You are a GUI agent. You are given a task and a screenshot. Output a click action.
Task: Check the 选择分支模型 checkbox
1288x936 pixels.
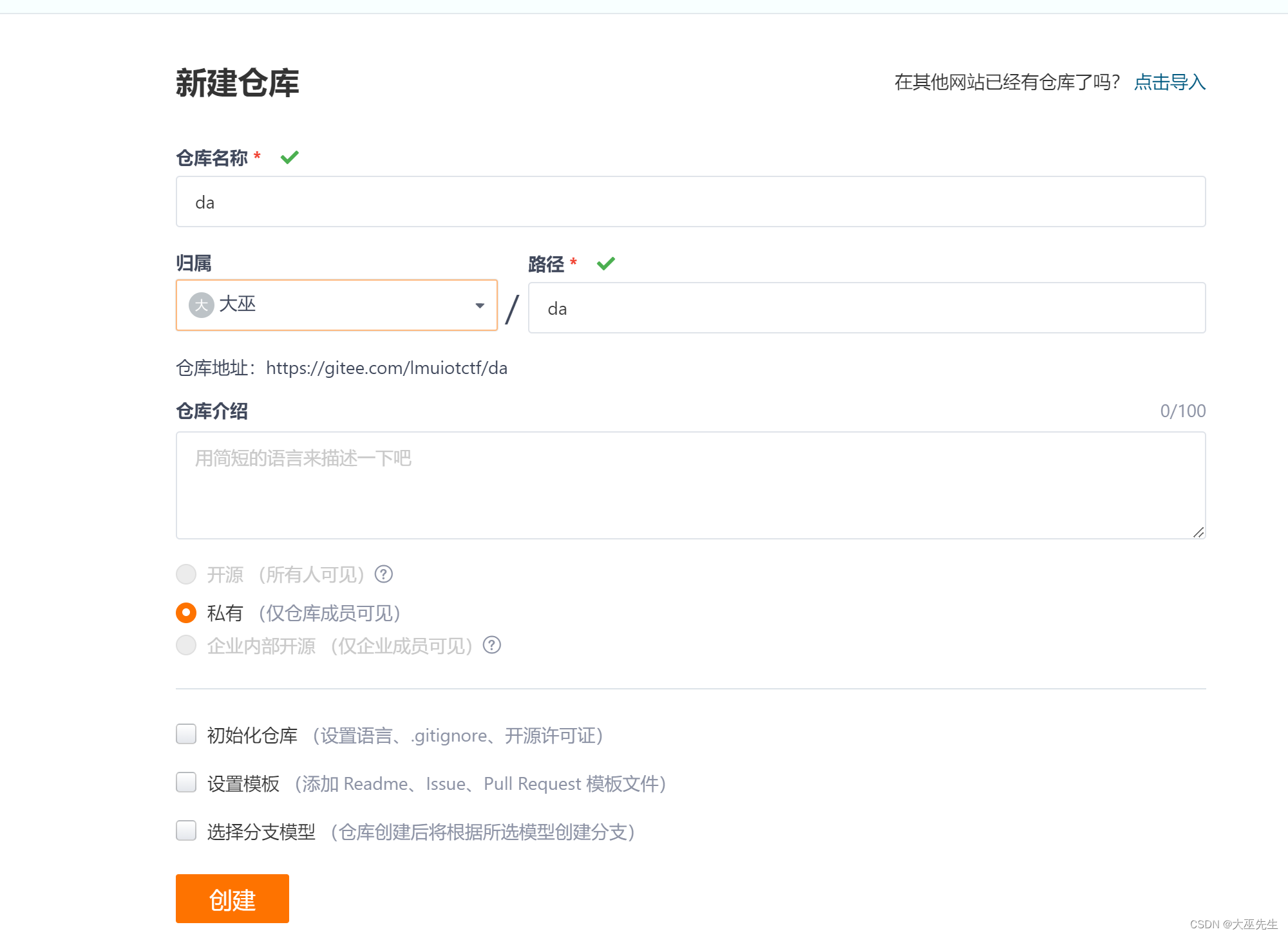pos(185,831)
